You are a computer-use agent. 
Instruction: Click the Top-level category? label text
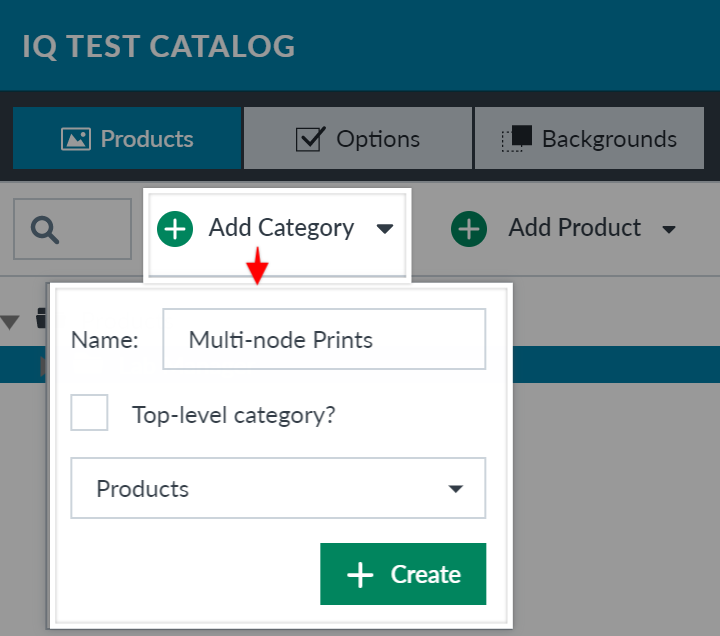coord(234,415)
